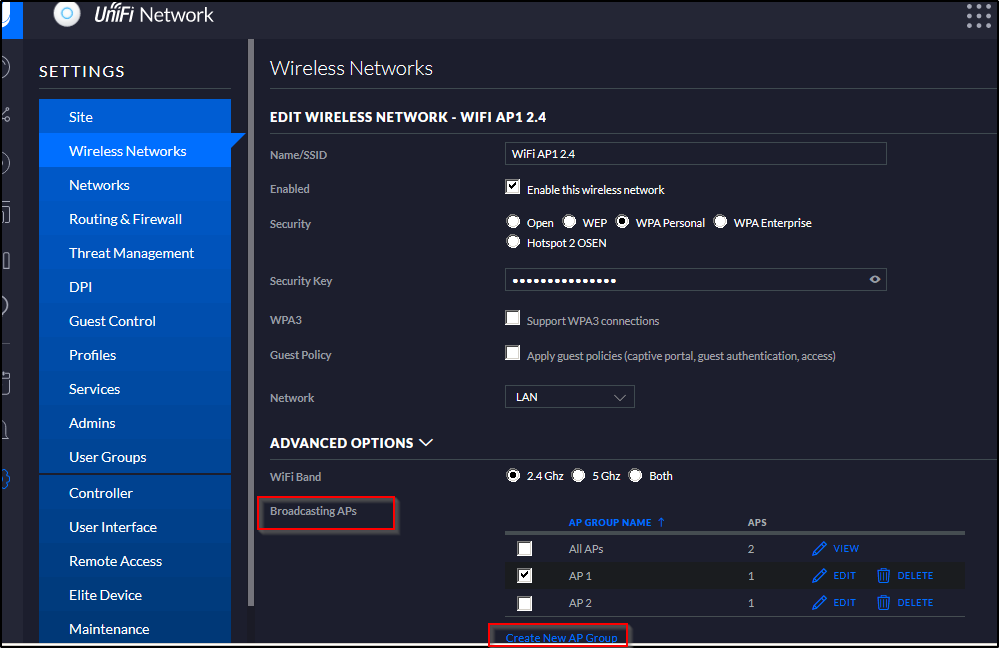Click DELETE link for AP 2
Image resolution: width=999 pixels, height=648 pixels.
coord(915,603)
